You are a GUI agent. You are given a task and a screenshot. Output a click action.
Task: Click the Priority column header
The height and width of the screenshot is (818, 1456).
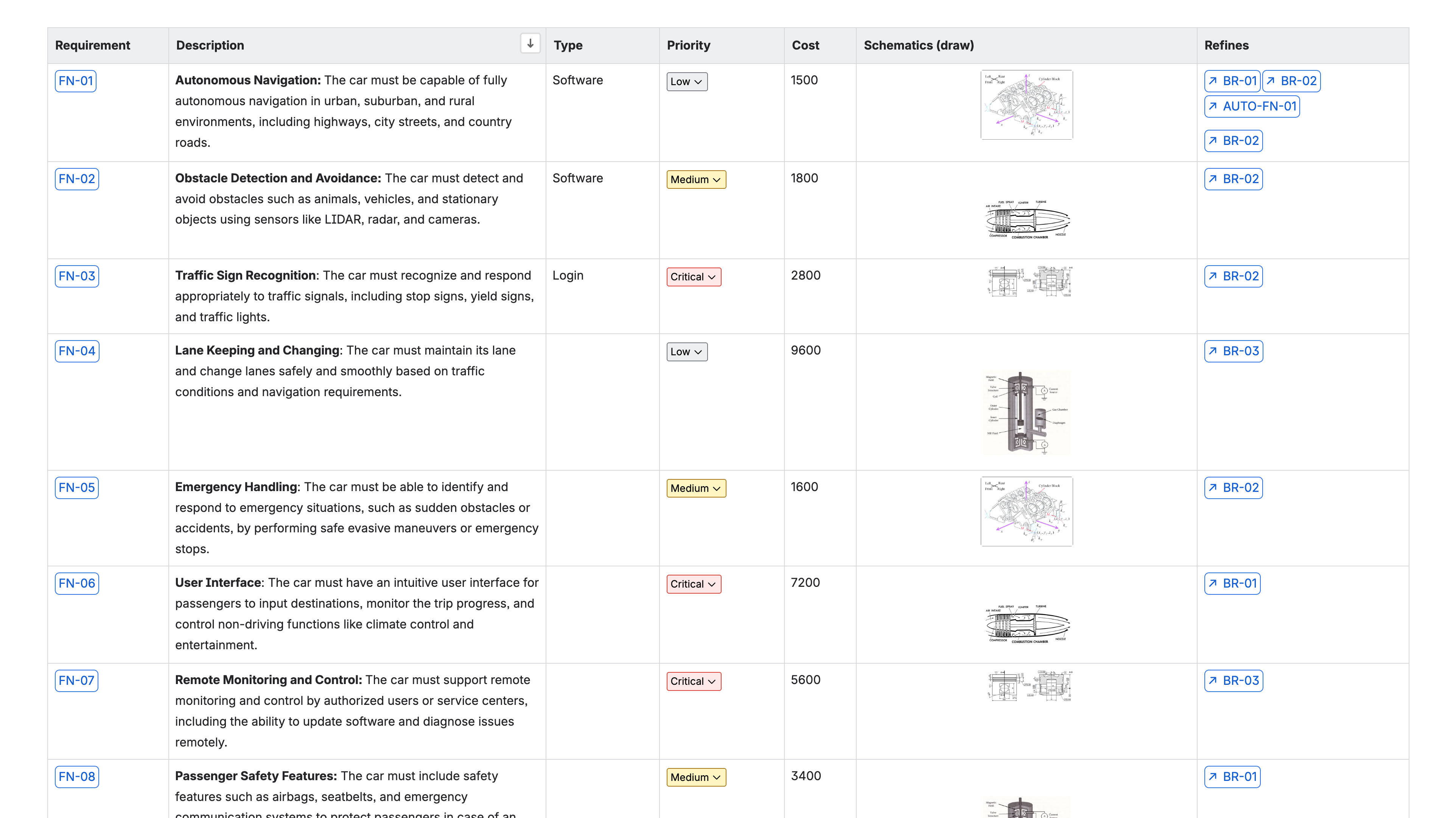pos(688,45)
